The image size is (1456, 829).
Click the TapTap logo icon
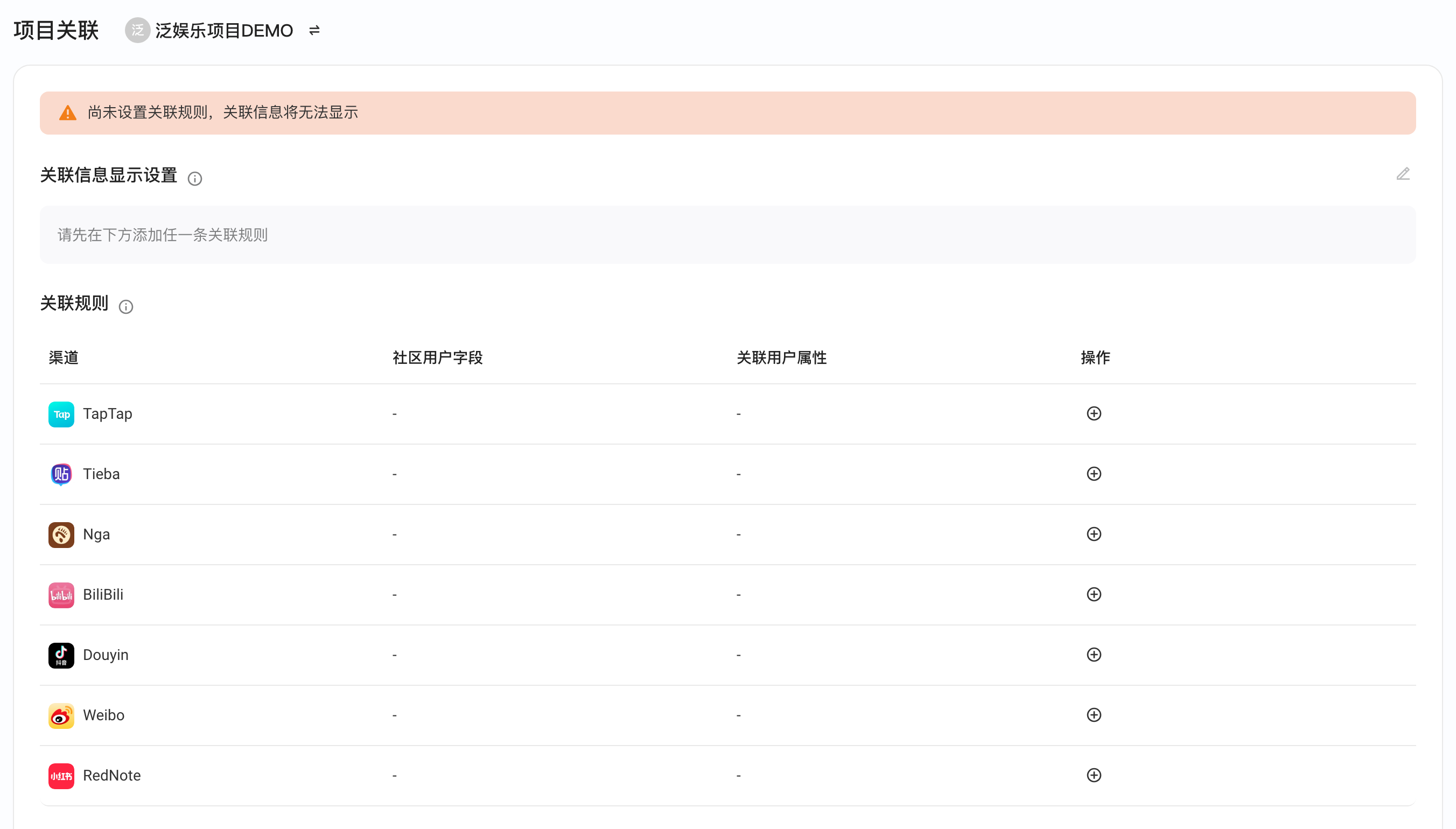coord(61,414)
